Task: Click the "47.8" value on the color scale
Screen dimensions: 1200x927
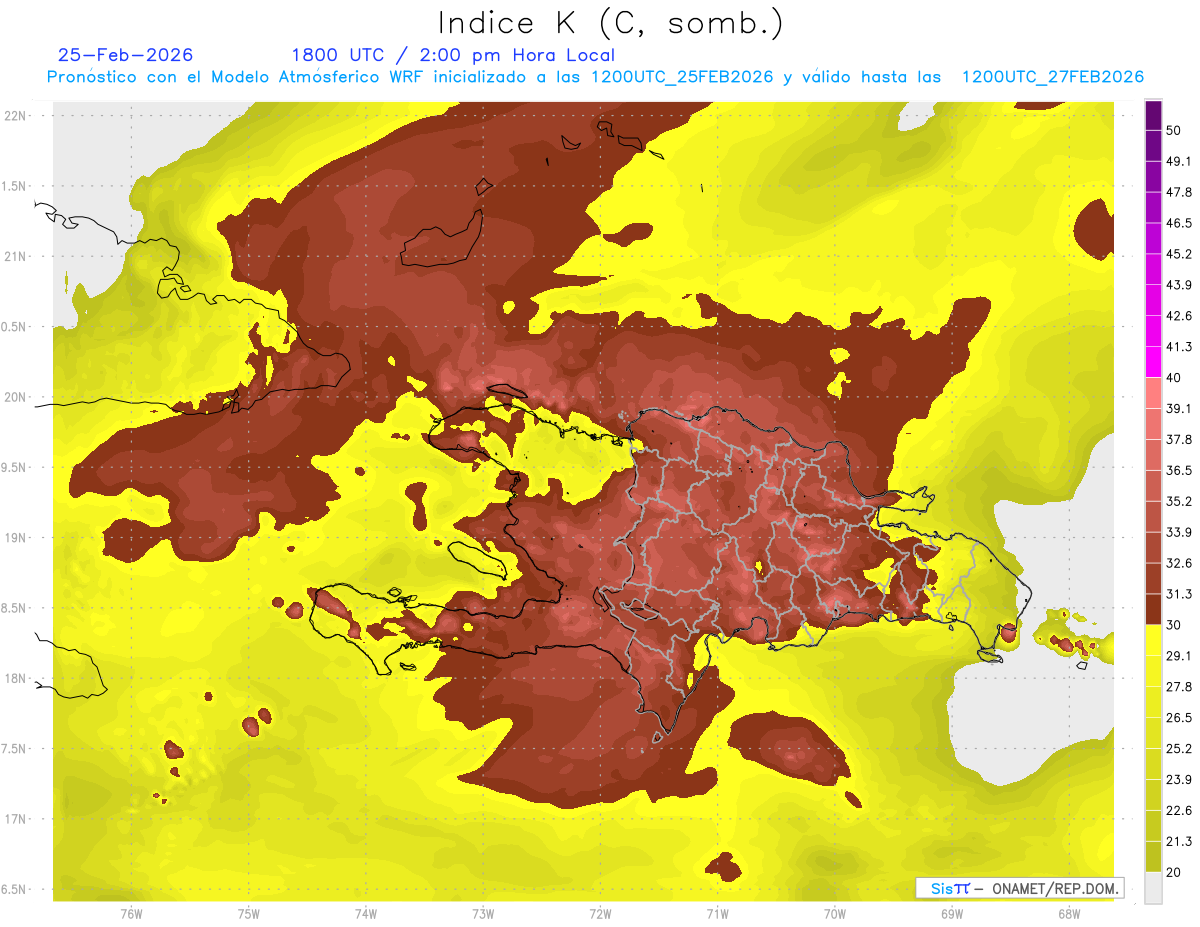Action: (1179, 191)
